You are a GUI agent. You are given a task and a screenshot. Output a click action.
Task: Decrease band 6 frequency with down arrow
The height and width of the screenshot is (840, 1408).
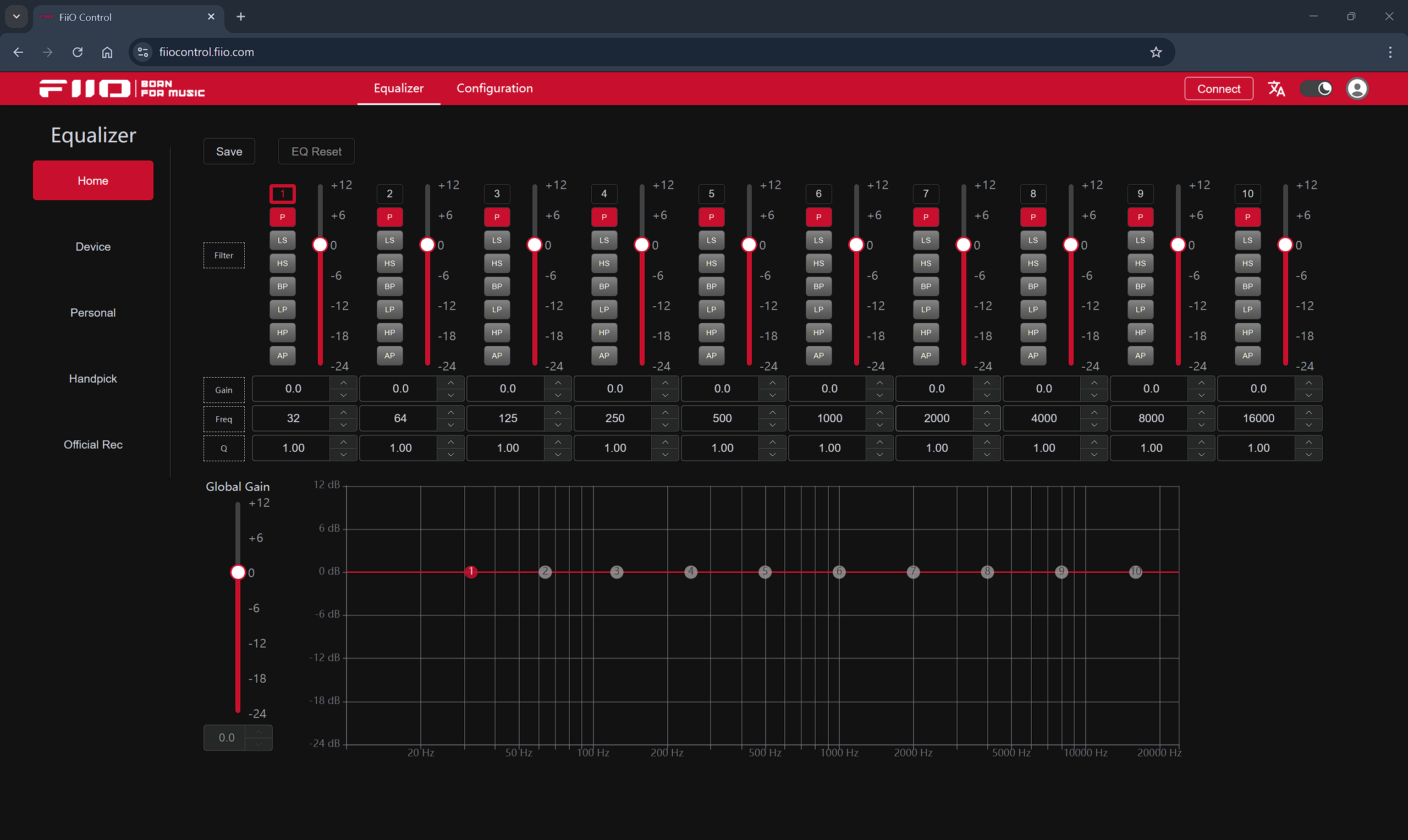(x=880, y=425)
